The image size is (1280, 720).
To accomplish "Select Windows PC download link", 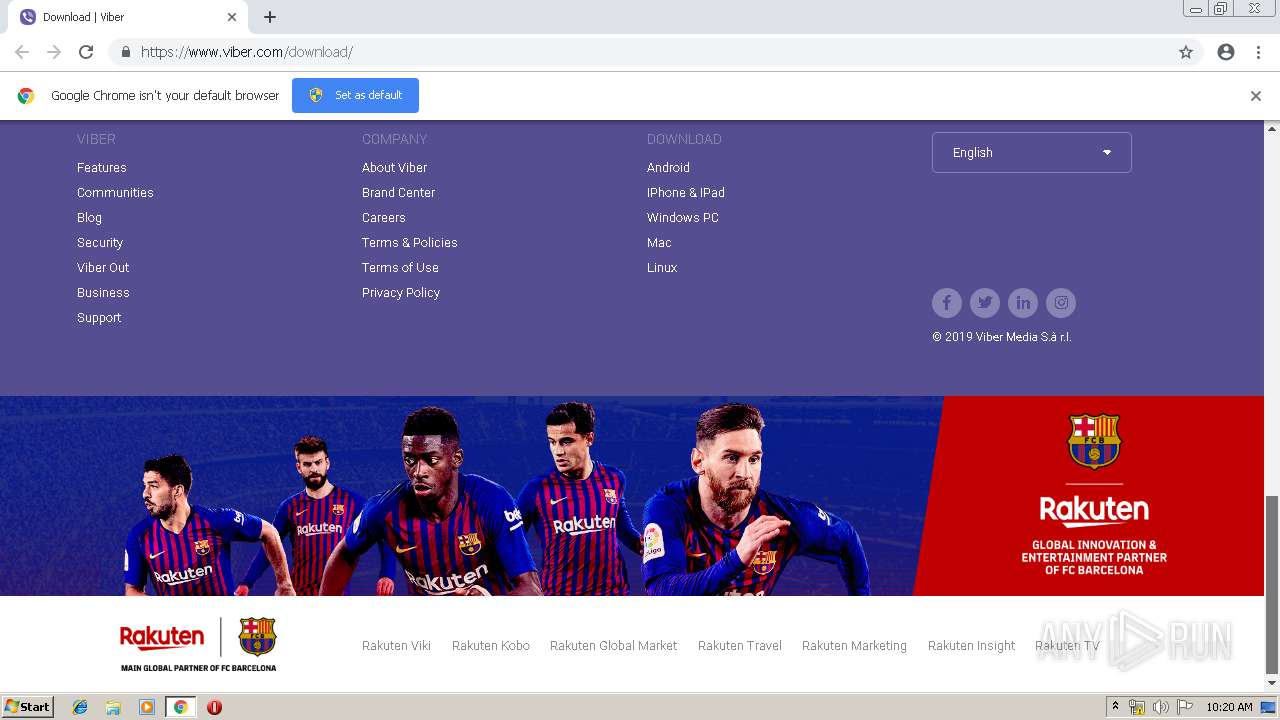I will point(683,218).
